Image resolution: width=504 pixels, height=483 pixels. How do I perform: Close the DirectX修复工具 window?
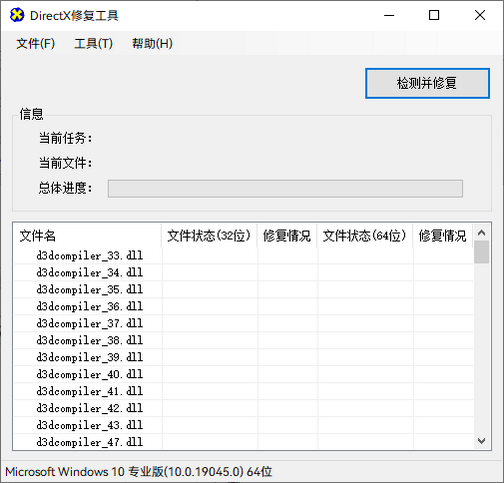(480, 15)
